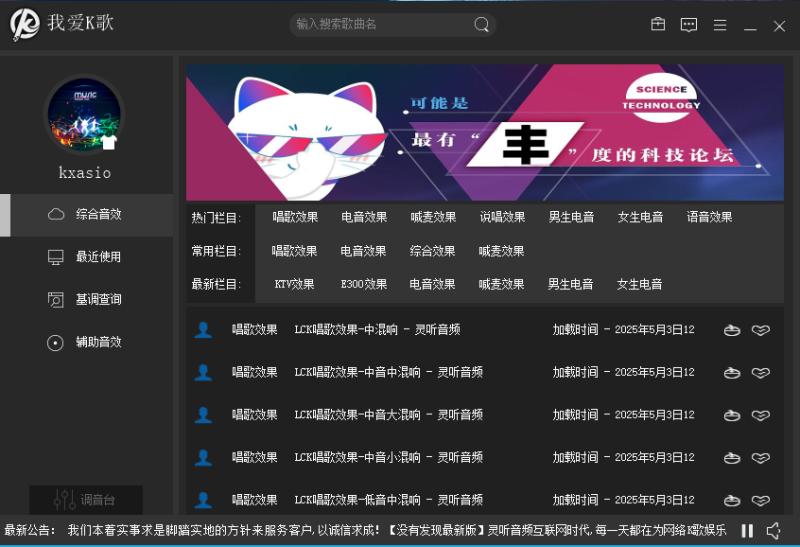Click LCK唱歌效果-中音大混响 - 灵听音频 title
The height and width of the screenshot is (547, 800).
tap(389, 415)
